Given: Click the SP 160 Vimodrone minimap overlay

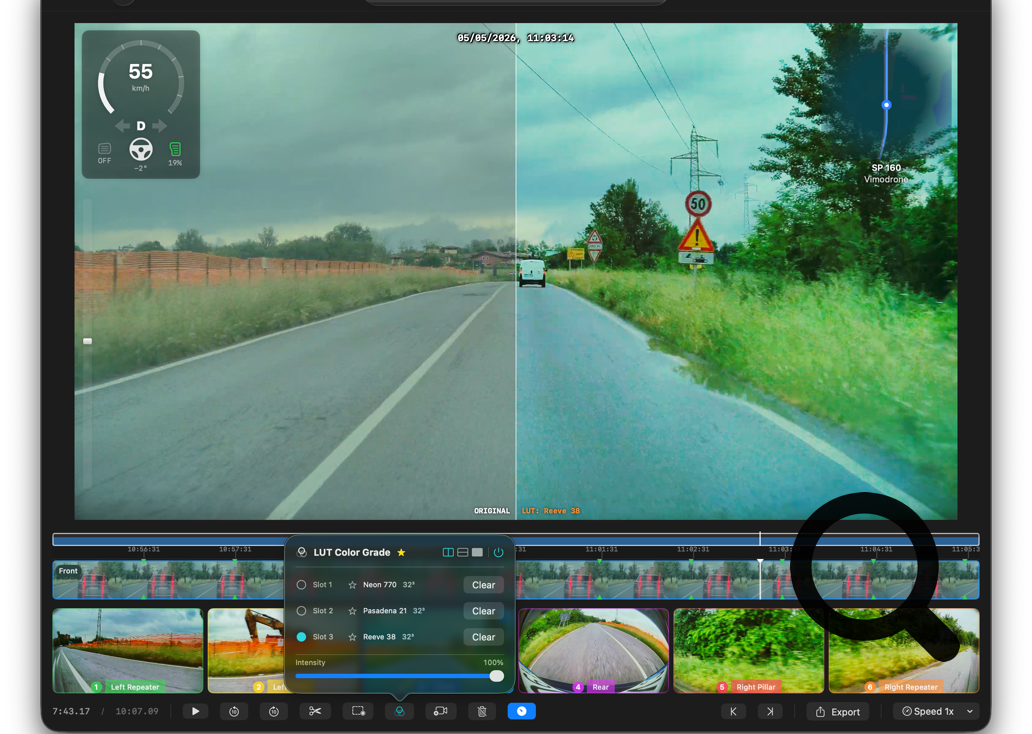Looking at the screenshot, I should click(x=886, y=109).
